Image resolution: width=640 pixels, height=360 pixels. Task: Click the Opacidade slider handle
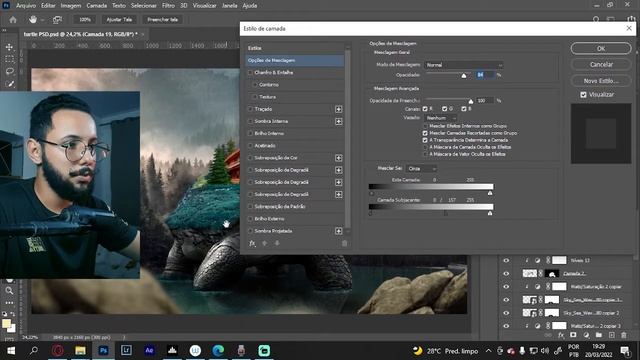click(464, 76)
